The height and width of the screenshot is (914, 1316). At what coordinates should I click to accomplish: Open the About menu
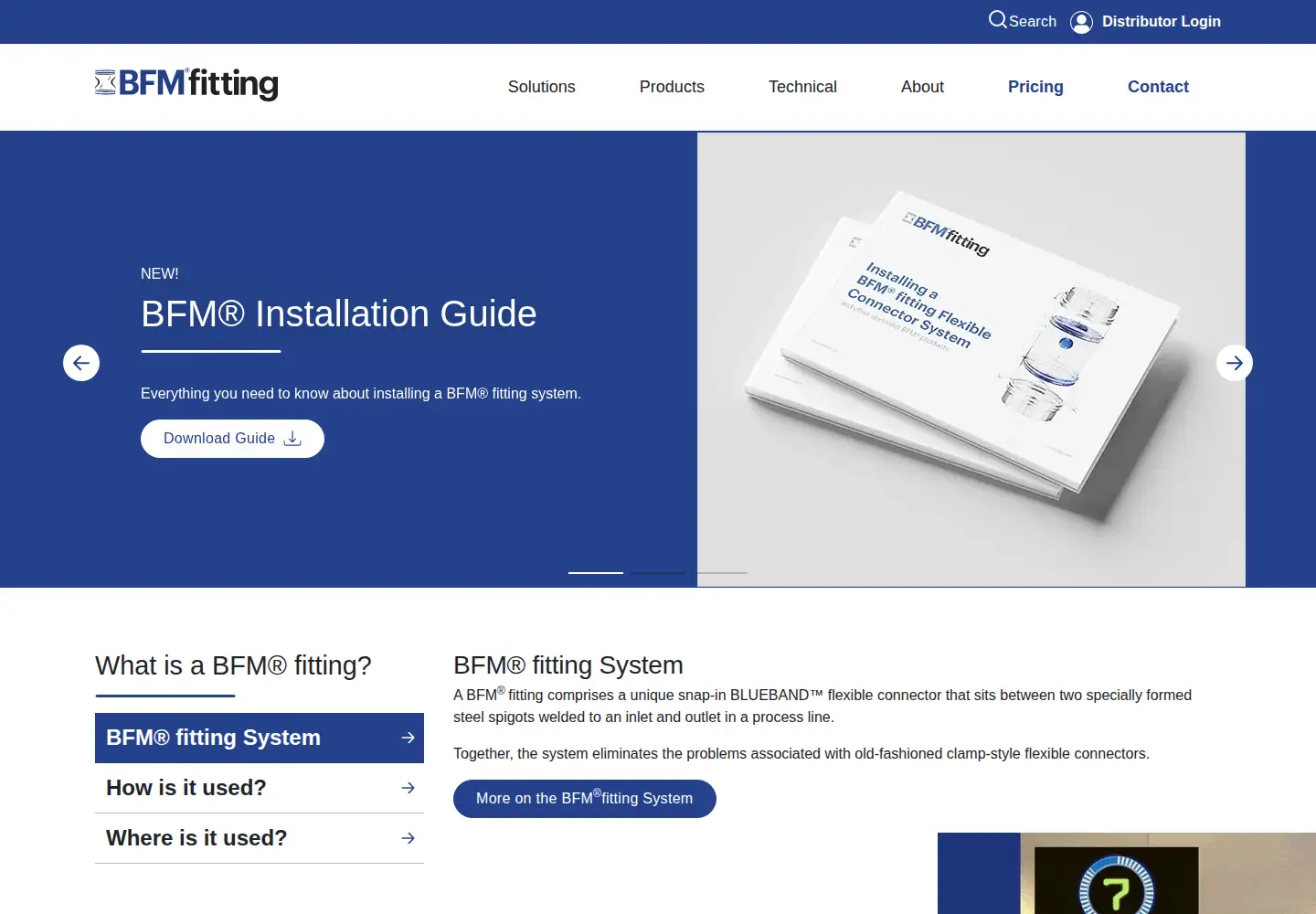pyautogui.click(x=922, y=87)
